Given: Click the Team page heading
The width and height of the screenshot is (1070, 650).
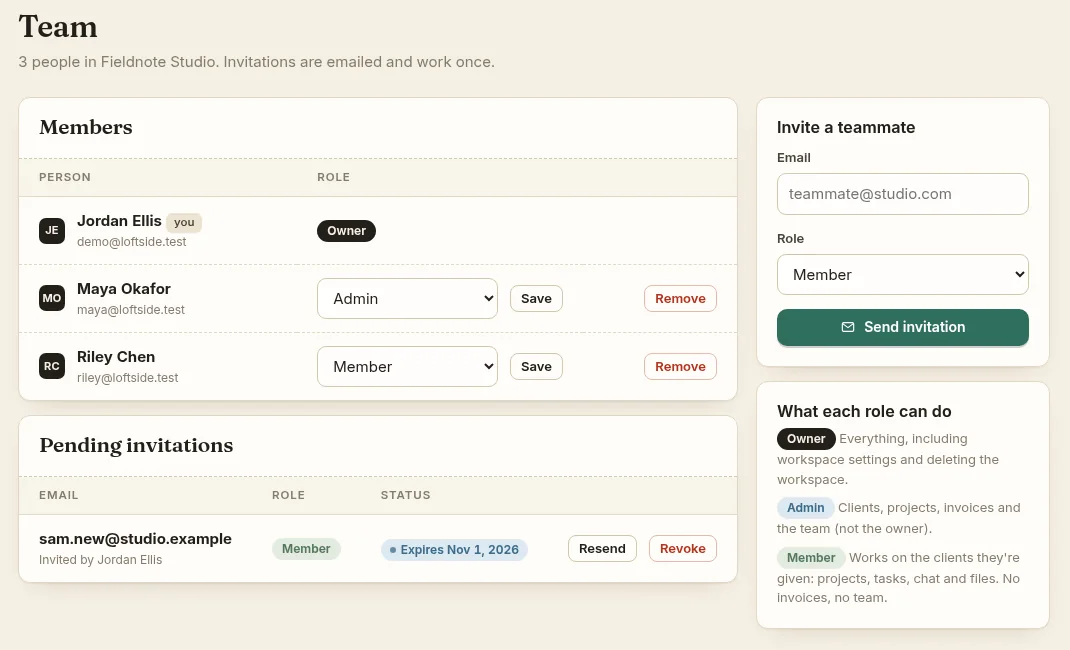Looking at the screenshot, I should pyautogui.click(x=58, y=27).
